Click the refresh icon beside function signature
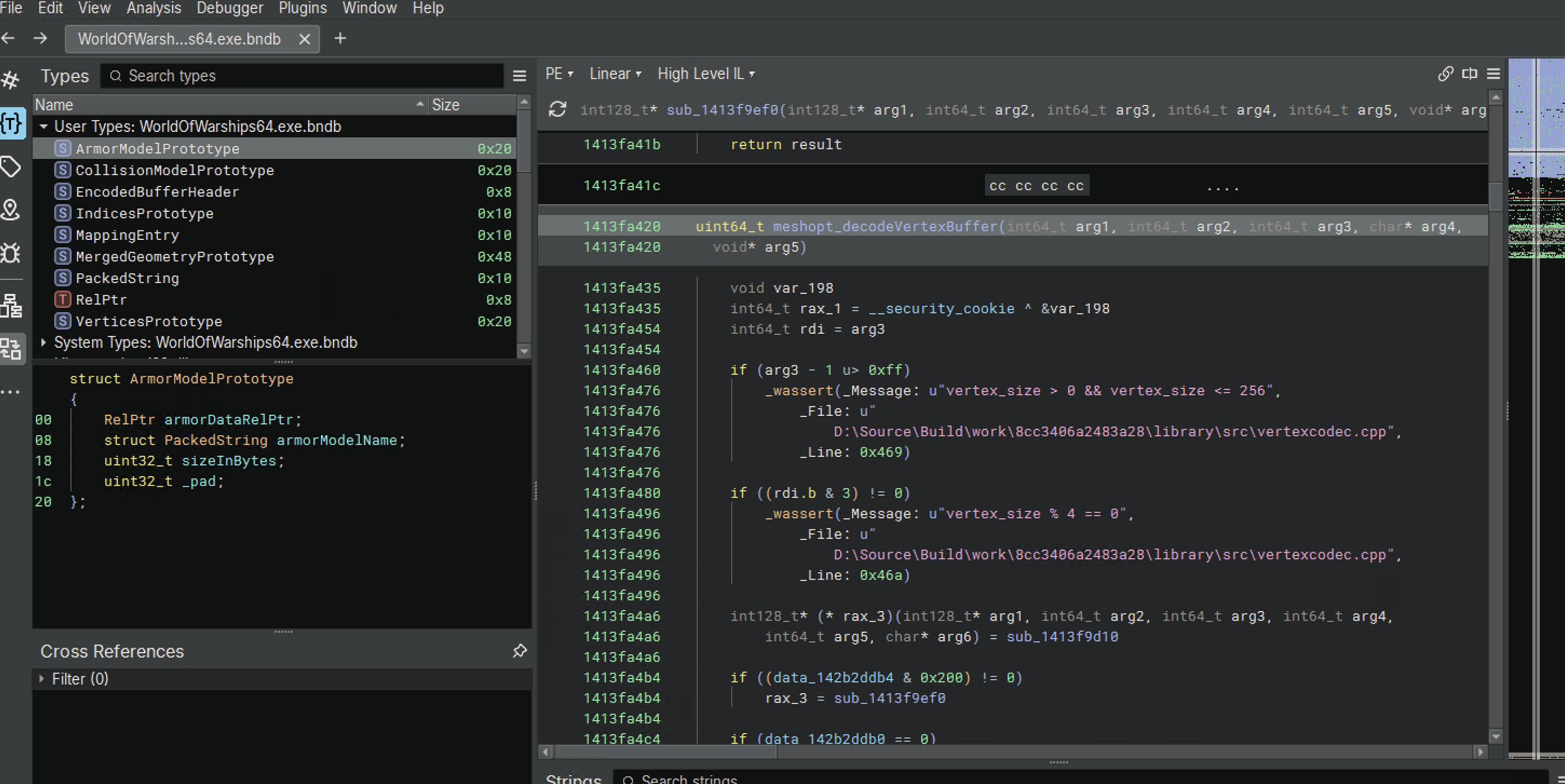The image size is (1565, 784). pos(557,110)
